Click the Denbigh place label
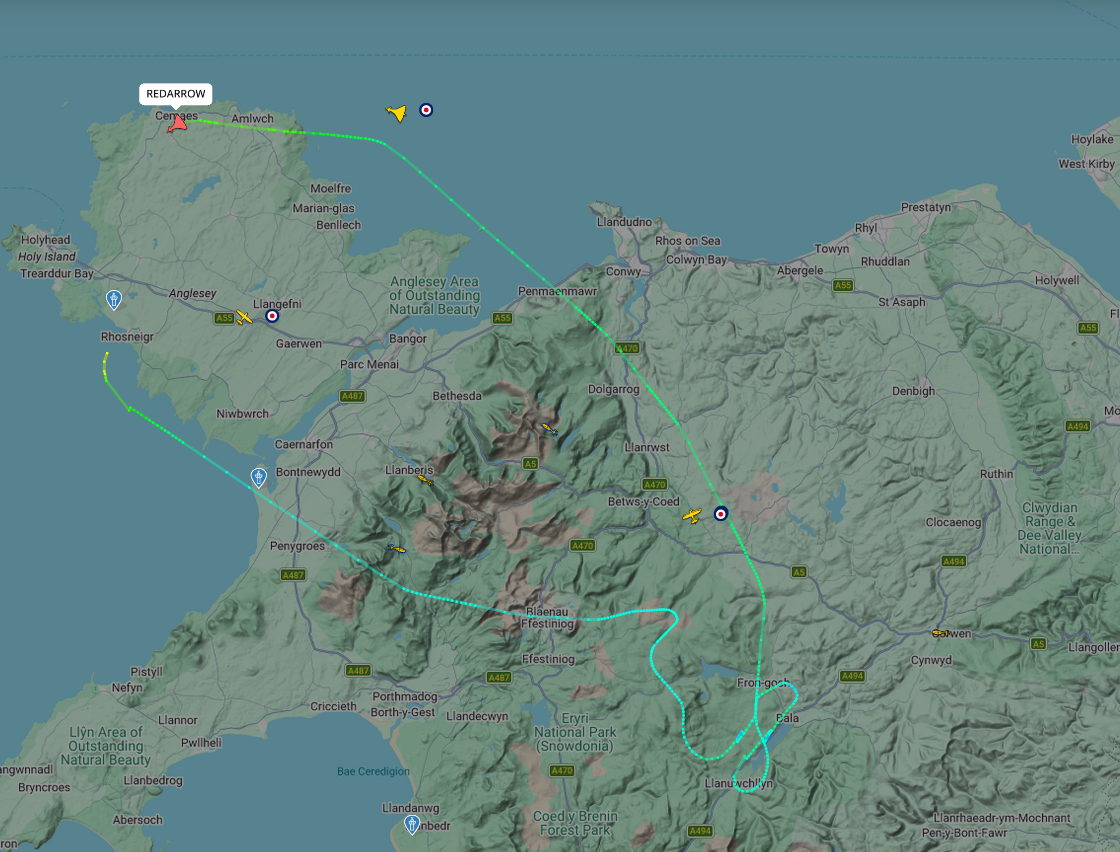Viewport: 1120px width, 852px height. point(914,391)
